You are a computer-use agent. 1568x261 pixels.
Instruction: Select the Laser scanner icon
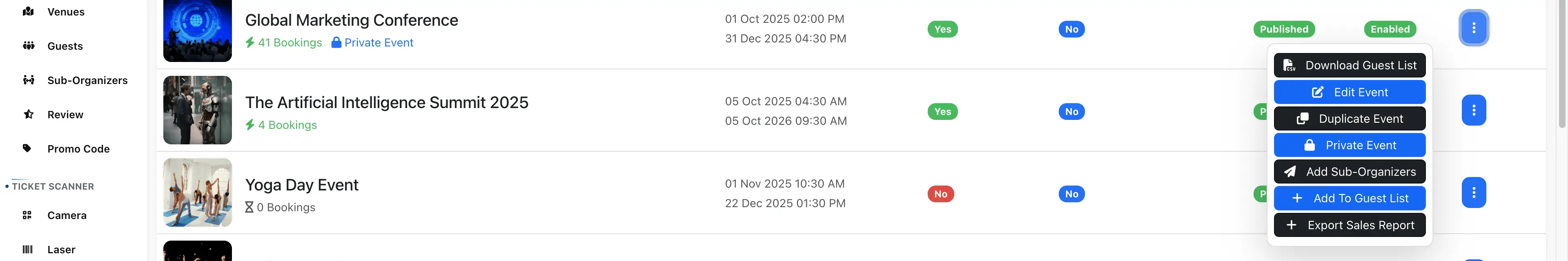[27, 249]
